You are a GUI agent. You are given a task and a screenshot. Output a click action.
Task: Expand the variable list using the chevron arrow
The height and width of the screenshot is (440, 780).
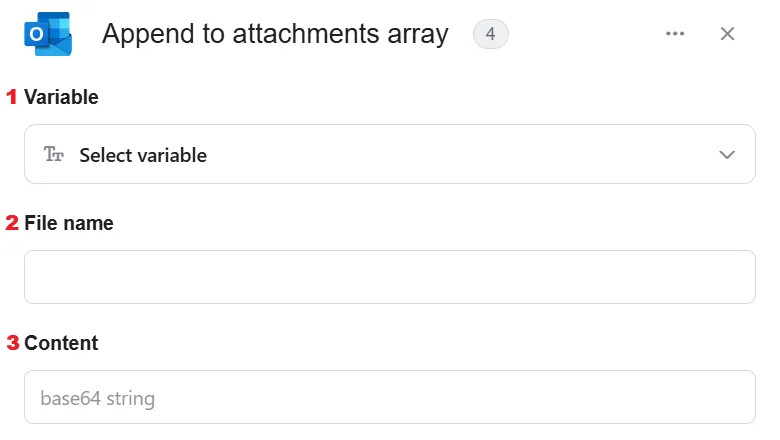727,155
